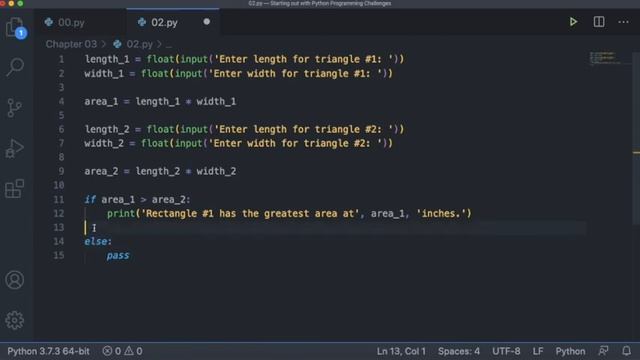Viewport: 640px width, 360px height.
Task: Click the 'pass' statement on line 15
Action: tap(118, 256)
